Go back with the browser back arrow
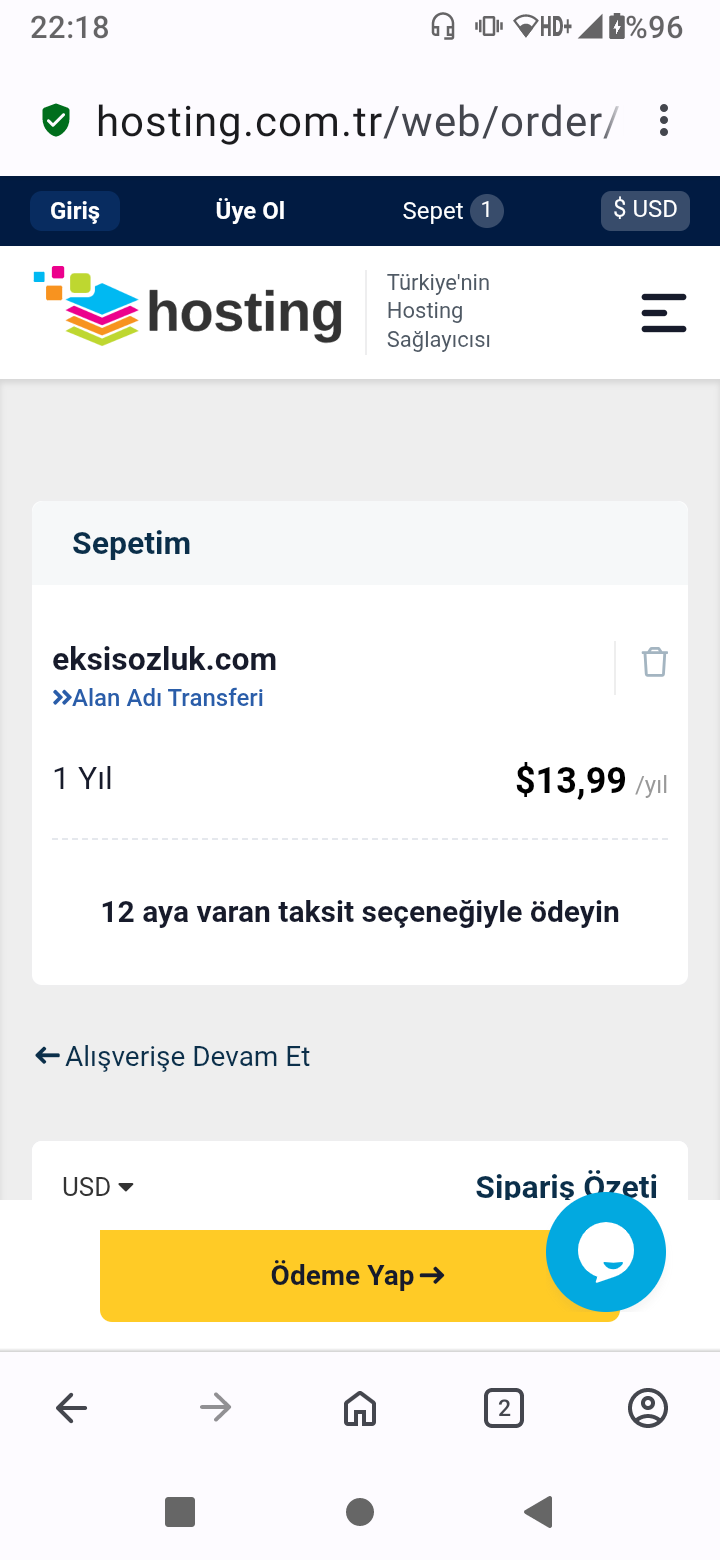Image resolution: width=720 pixels, height=1560 pixels. pyautogui.click(x=72, y=1408)
